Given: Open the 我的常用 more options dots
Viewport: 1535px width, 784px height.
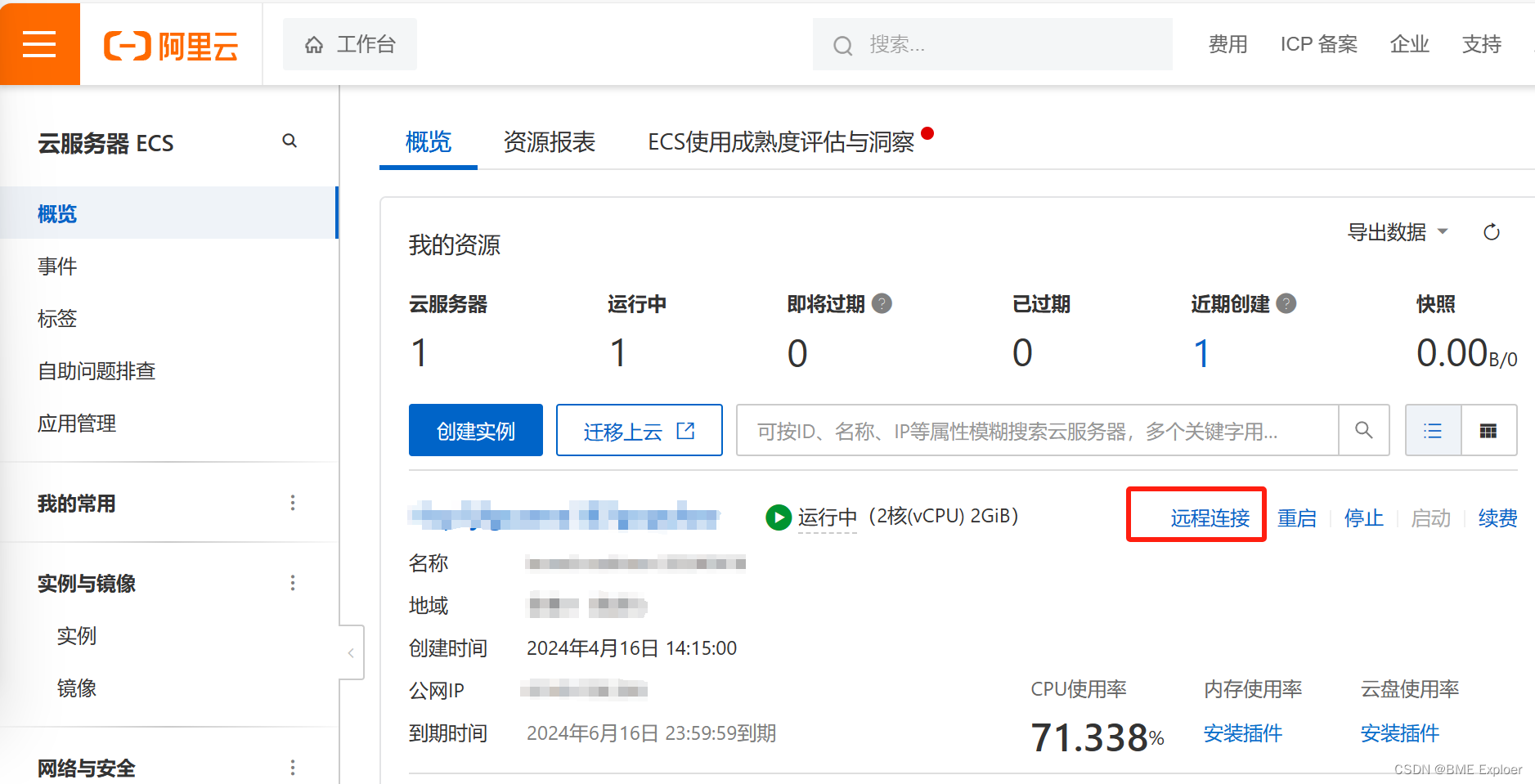Looking at the screenshot, I should 293,503.
